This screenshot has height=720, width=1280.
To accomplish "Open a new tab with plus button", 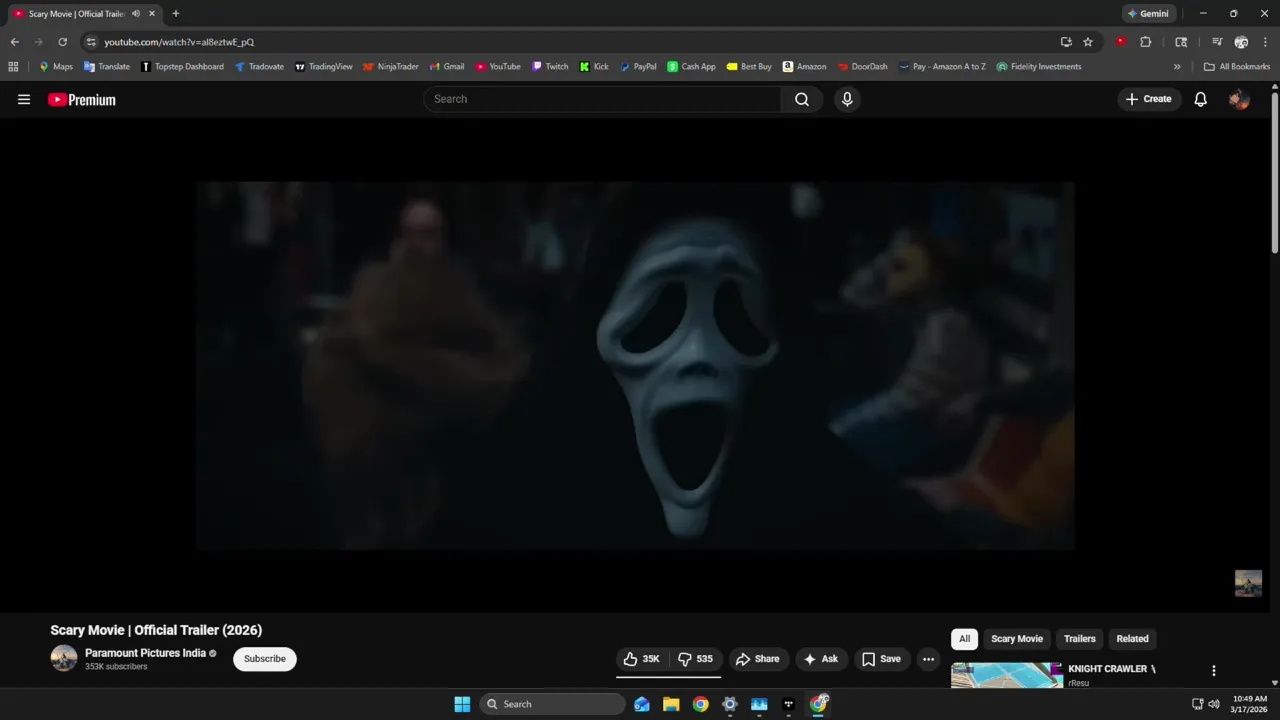I will click(x=176, y=14).
